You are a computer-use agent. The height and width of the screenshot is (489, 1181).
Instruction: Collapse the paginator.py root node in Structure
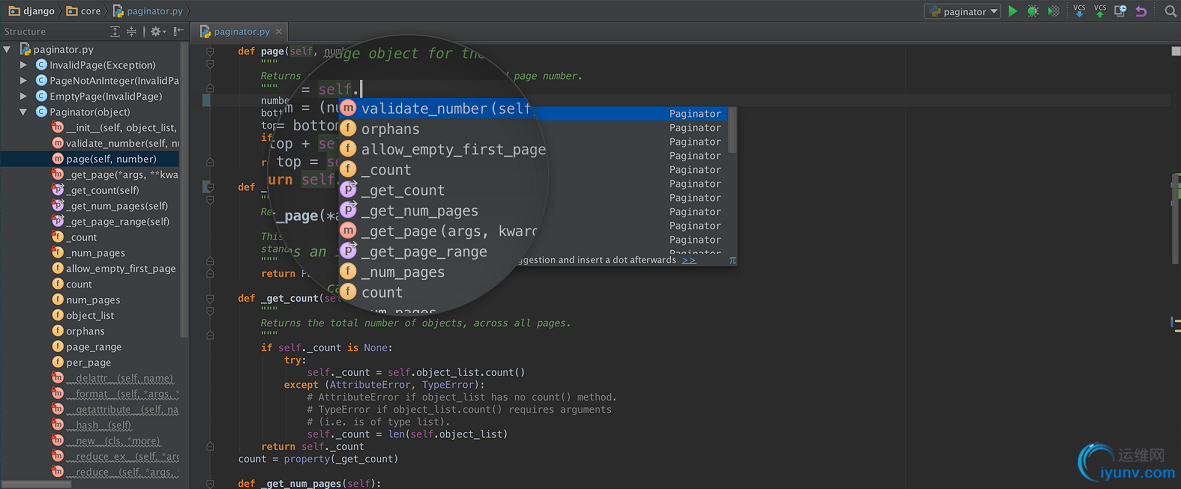(7, 50)
